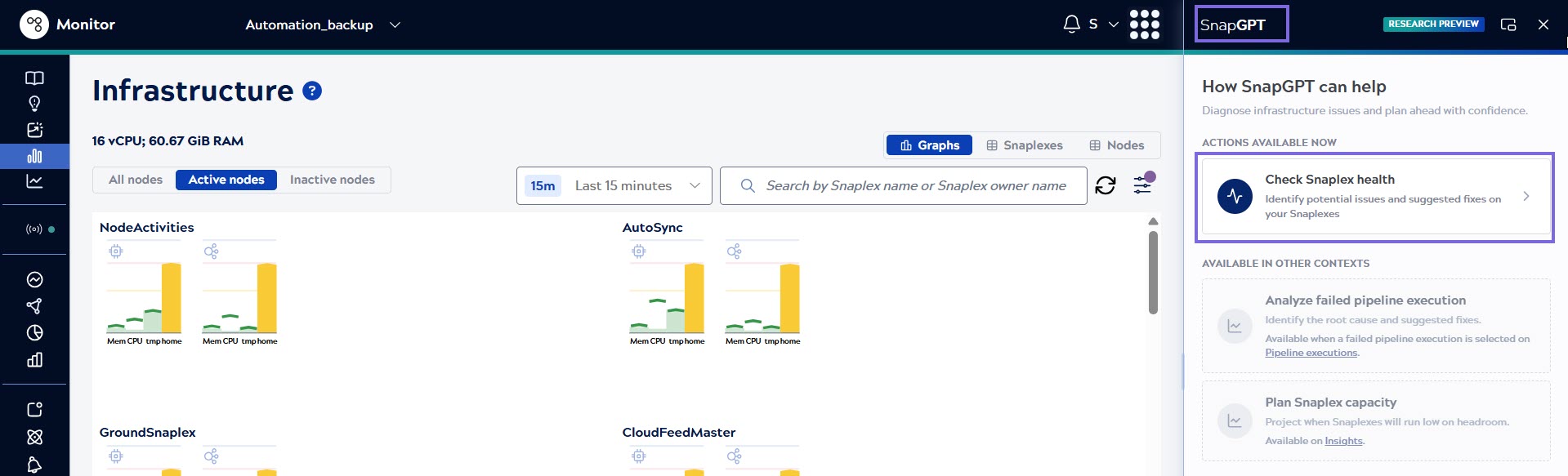Click the GroundSnaplex title
The width and height of the screenshot is (1568, 476).
click(148, 433)
